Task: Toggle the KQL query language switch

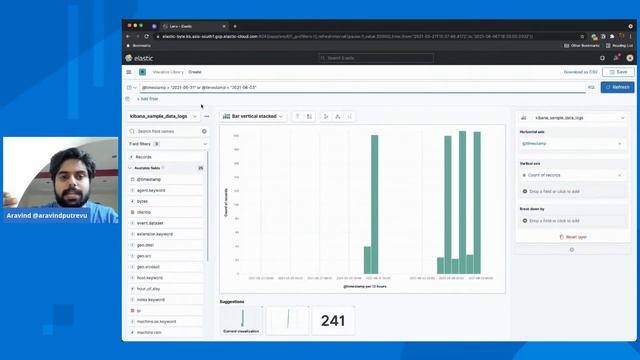Action: (x=591, y=87)
